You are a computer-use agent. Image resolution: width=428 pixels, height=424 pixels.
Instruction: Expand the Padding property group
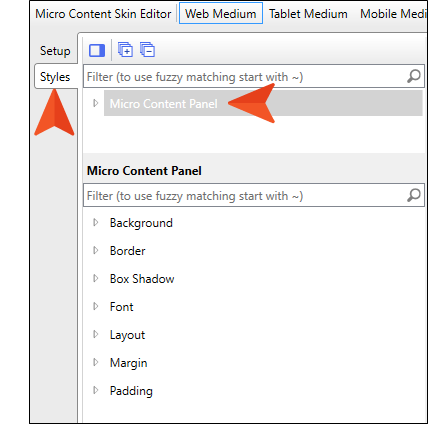coord(96,391)
